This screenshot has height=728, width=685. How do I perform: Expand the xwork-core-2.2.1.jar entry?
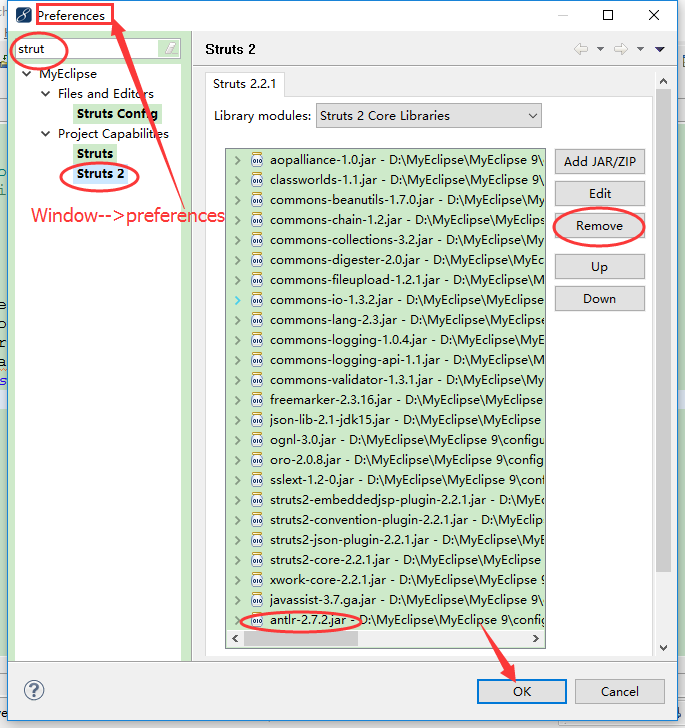coord(237,580)
